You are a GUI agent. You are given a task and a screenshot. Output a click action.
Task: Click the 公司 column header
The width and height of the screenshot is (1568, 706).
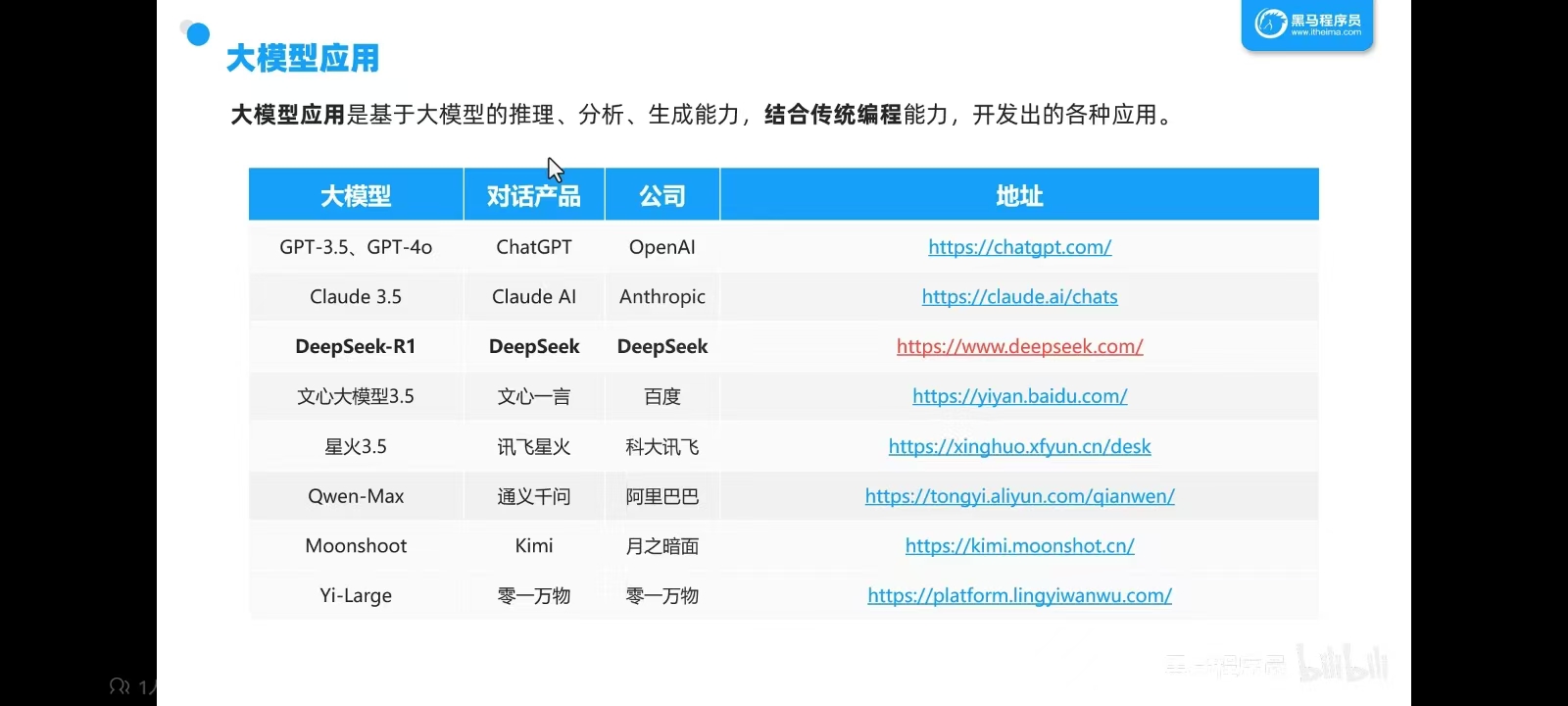point(662,195)
